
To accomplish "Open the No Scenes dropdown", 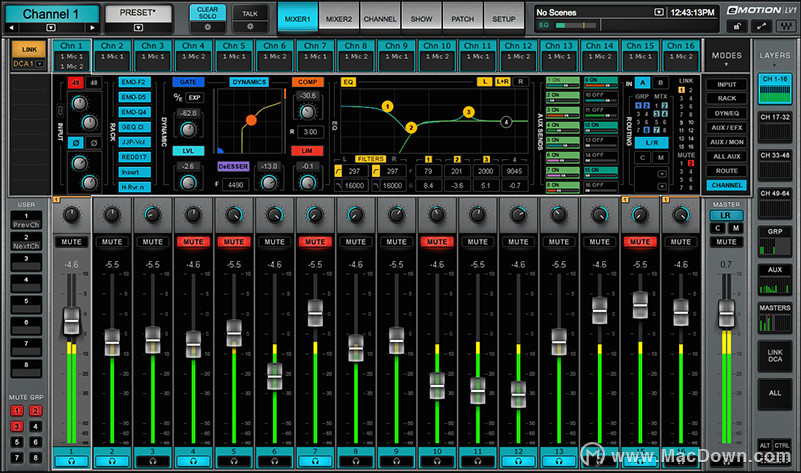I will [659, 12].
